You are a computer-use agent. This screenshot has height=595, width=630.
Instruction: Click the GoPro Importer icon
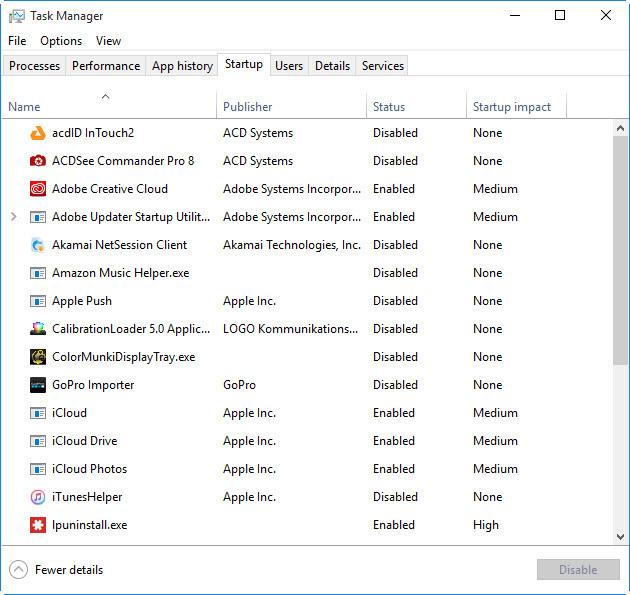pos(38,385)
